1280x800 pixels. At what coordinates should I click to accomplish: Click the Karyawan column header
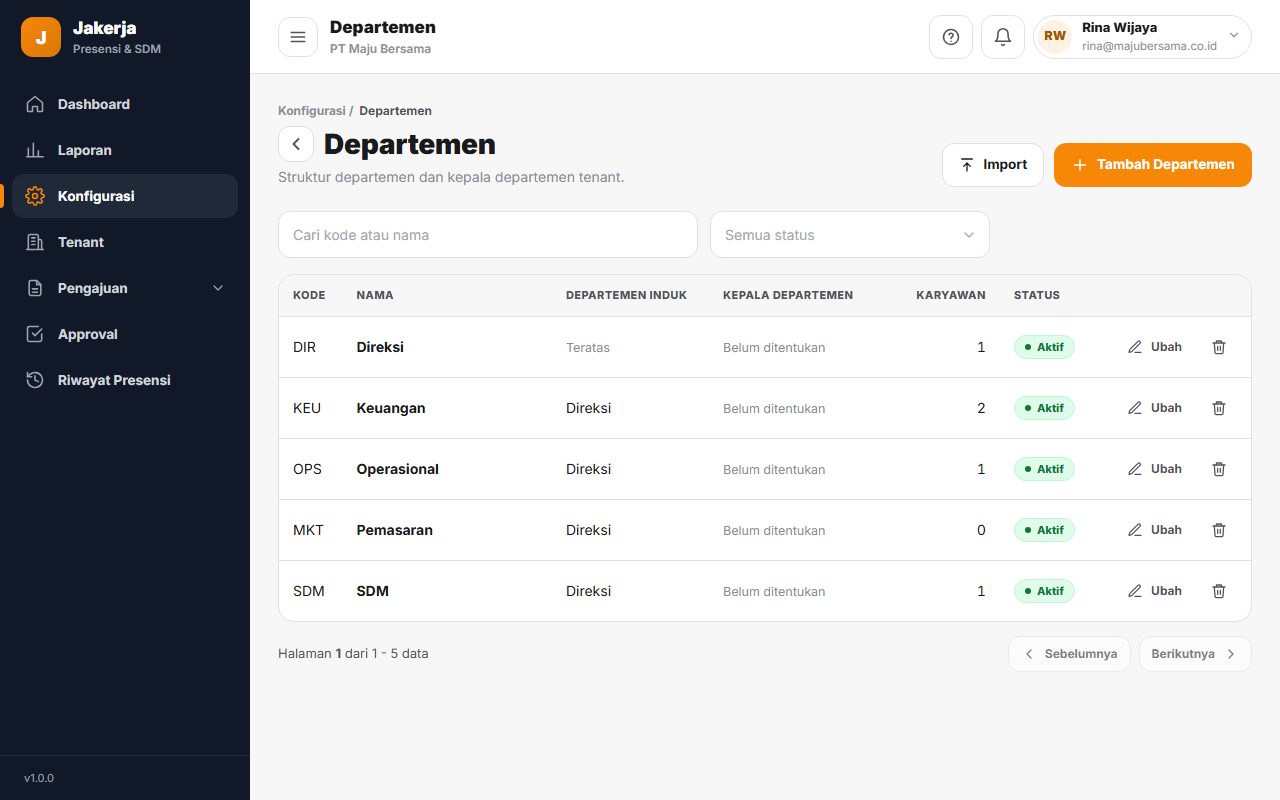tap(951, 295)
